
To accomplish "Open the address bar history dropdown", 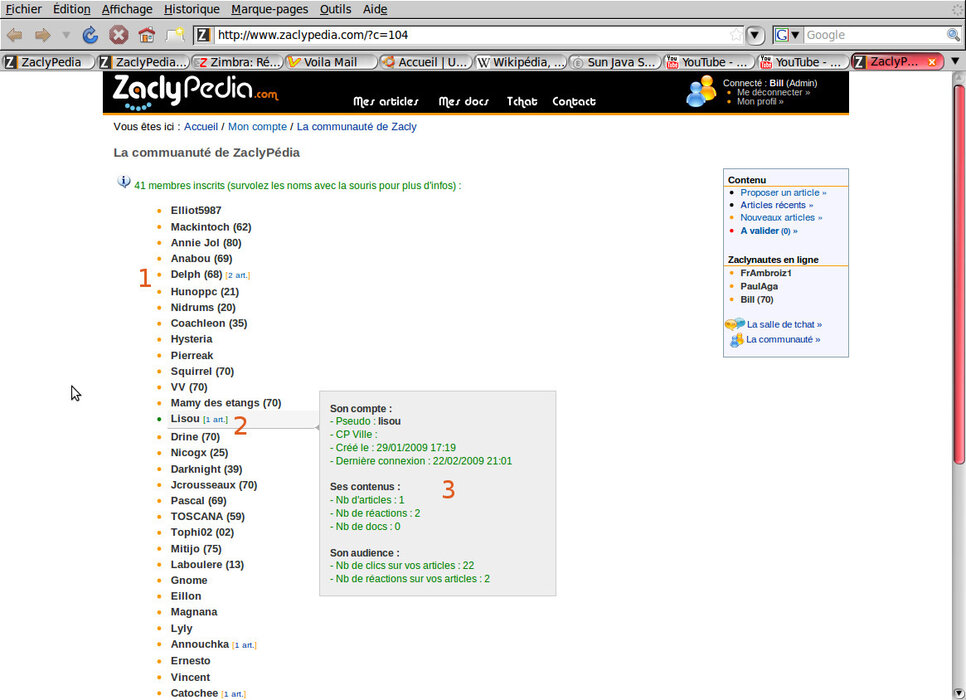I will tap(755, 35).
